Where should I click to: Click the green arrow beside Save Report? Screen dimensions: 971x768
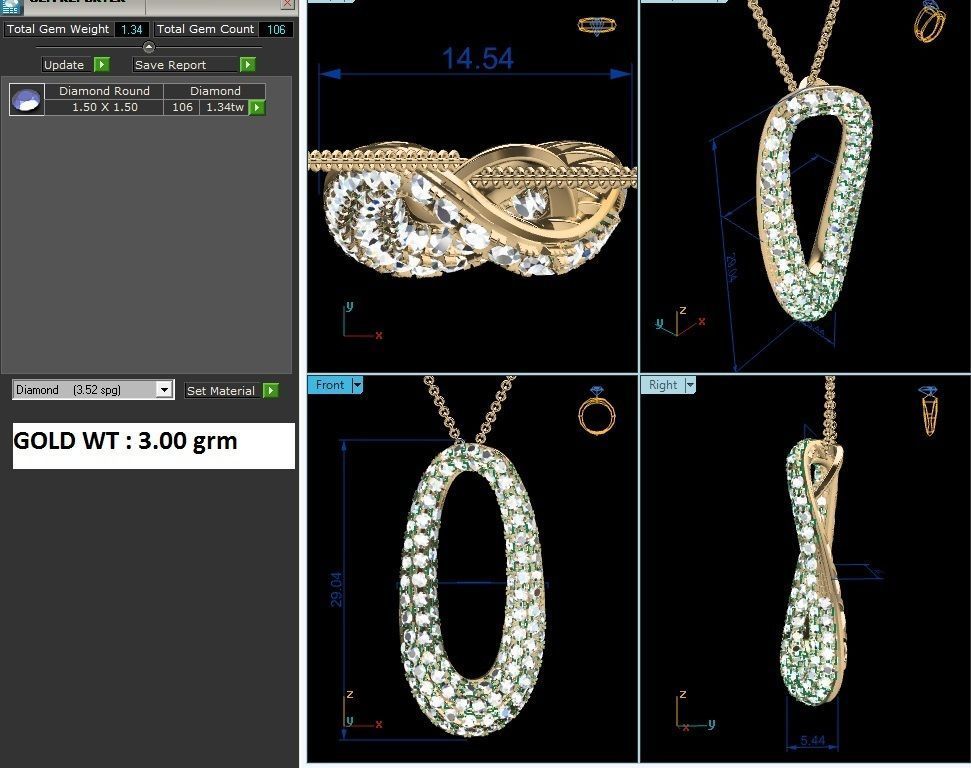[248, 64]
